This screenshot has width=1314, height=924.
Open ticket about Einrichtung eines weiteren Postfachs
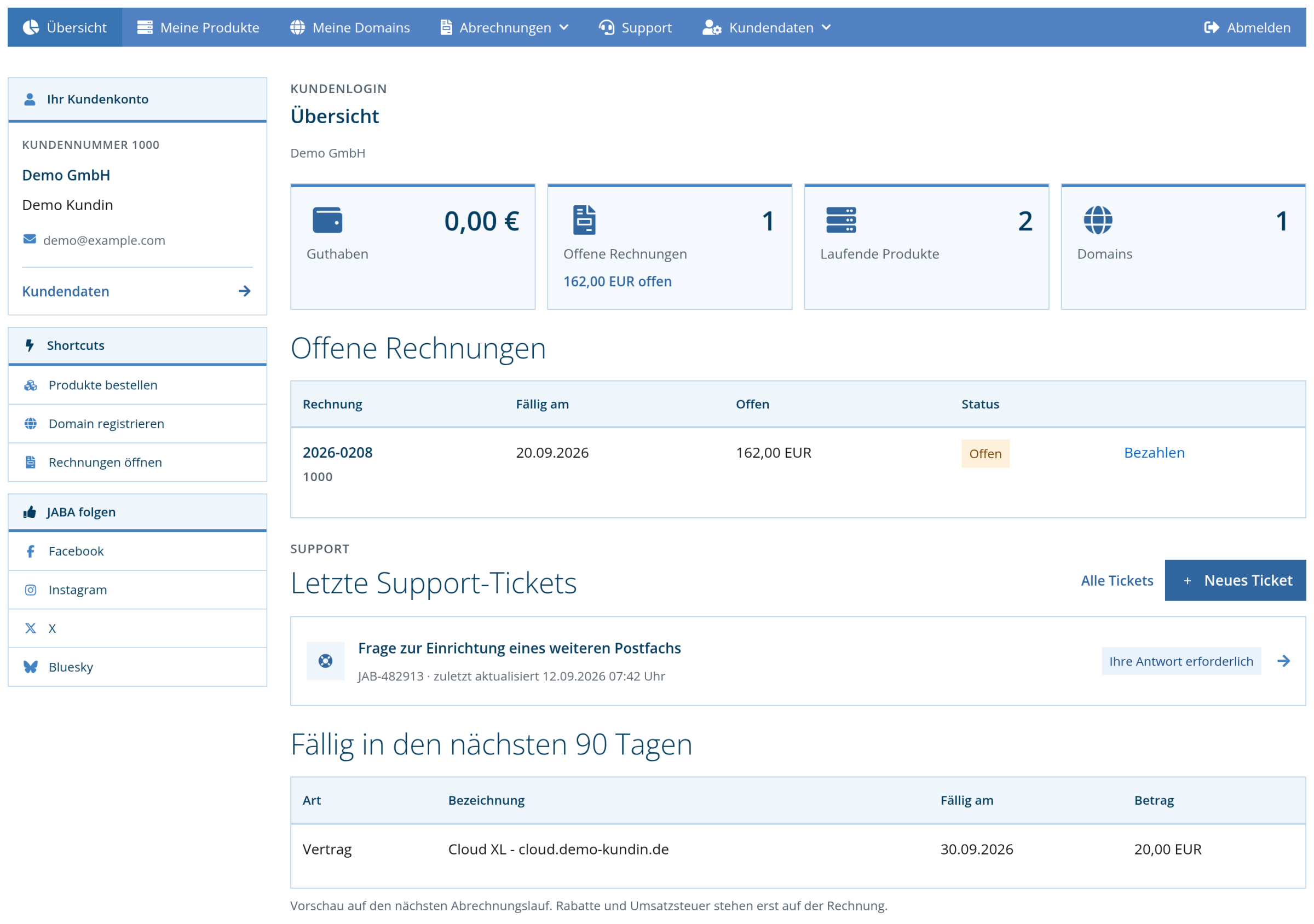click(x=520, y=648)
